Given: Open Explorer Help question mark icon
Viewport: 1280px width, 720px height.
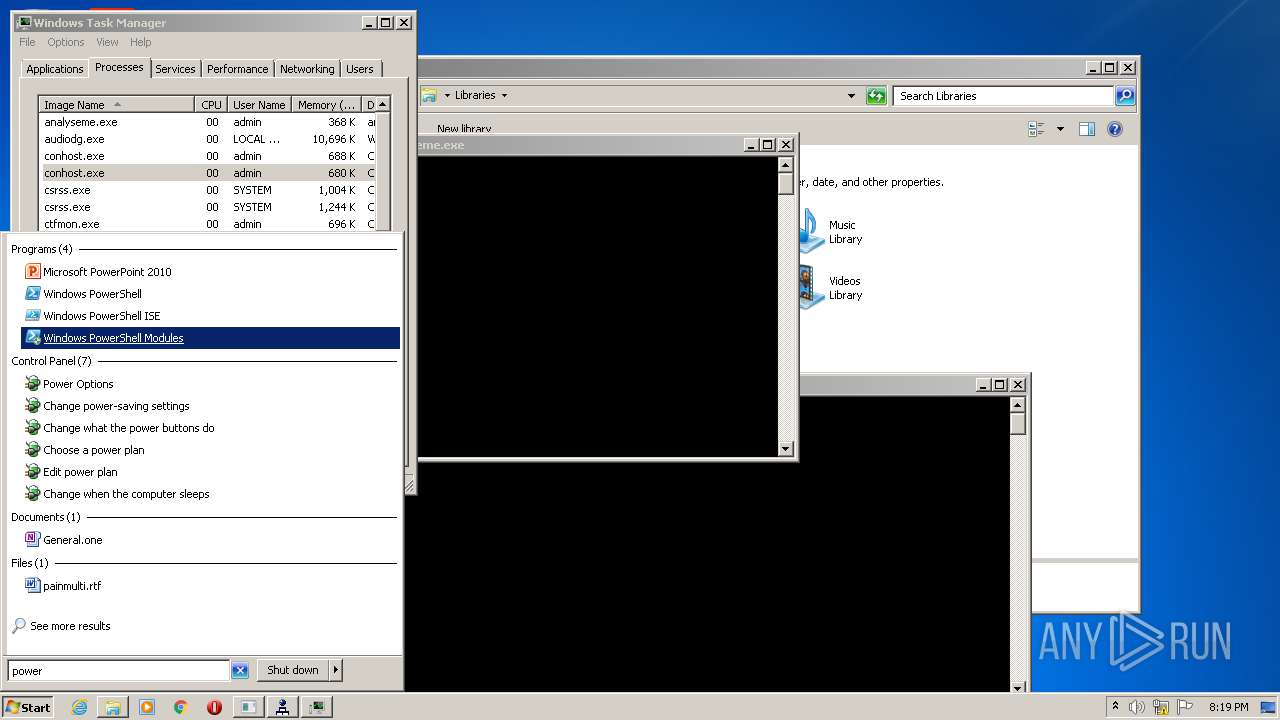Looking at the screenshot, I should (x=1115, y=129).
